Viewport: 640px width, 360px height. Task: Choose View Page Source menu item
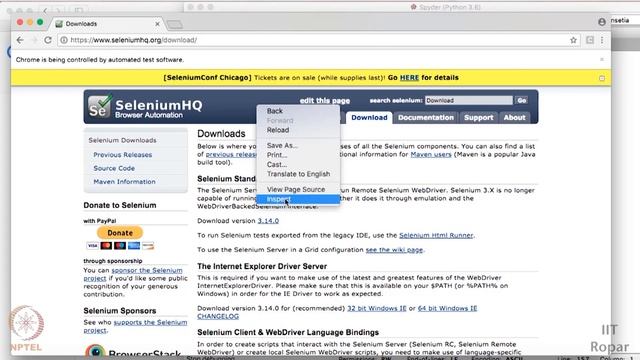[298, 189]
